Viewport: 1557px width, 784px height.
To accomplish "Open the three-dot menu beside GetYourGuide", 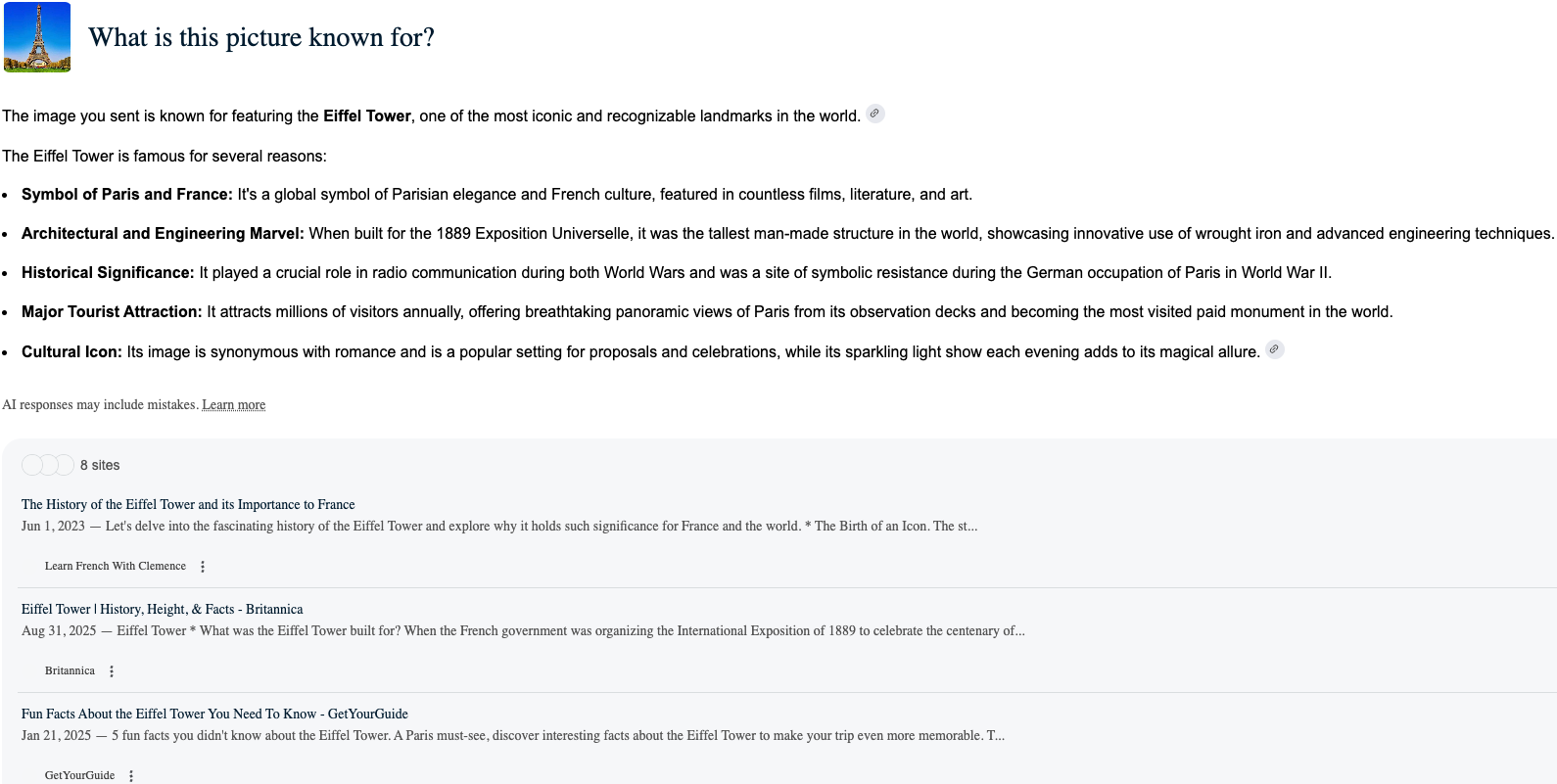I will (131, 776).
